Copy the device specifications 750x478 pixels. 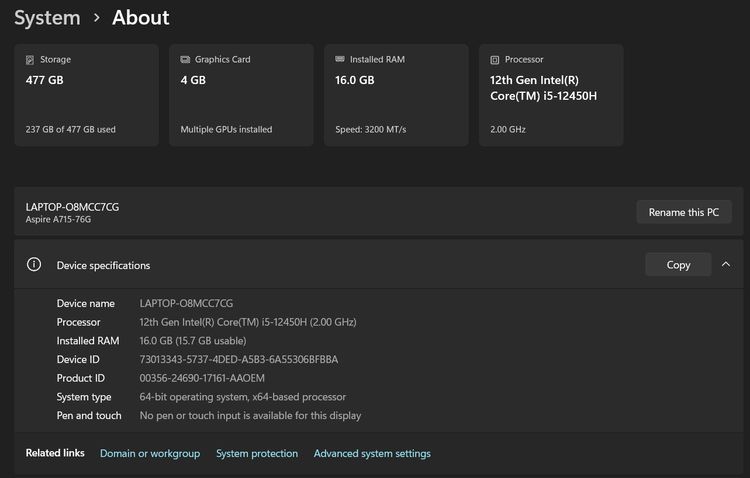click(x=678, y=265)
